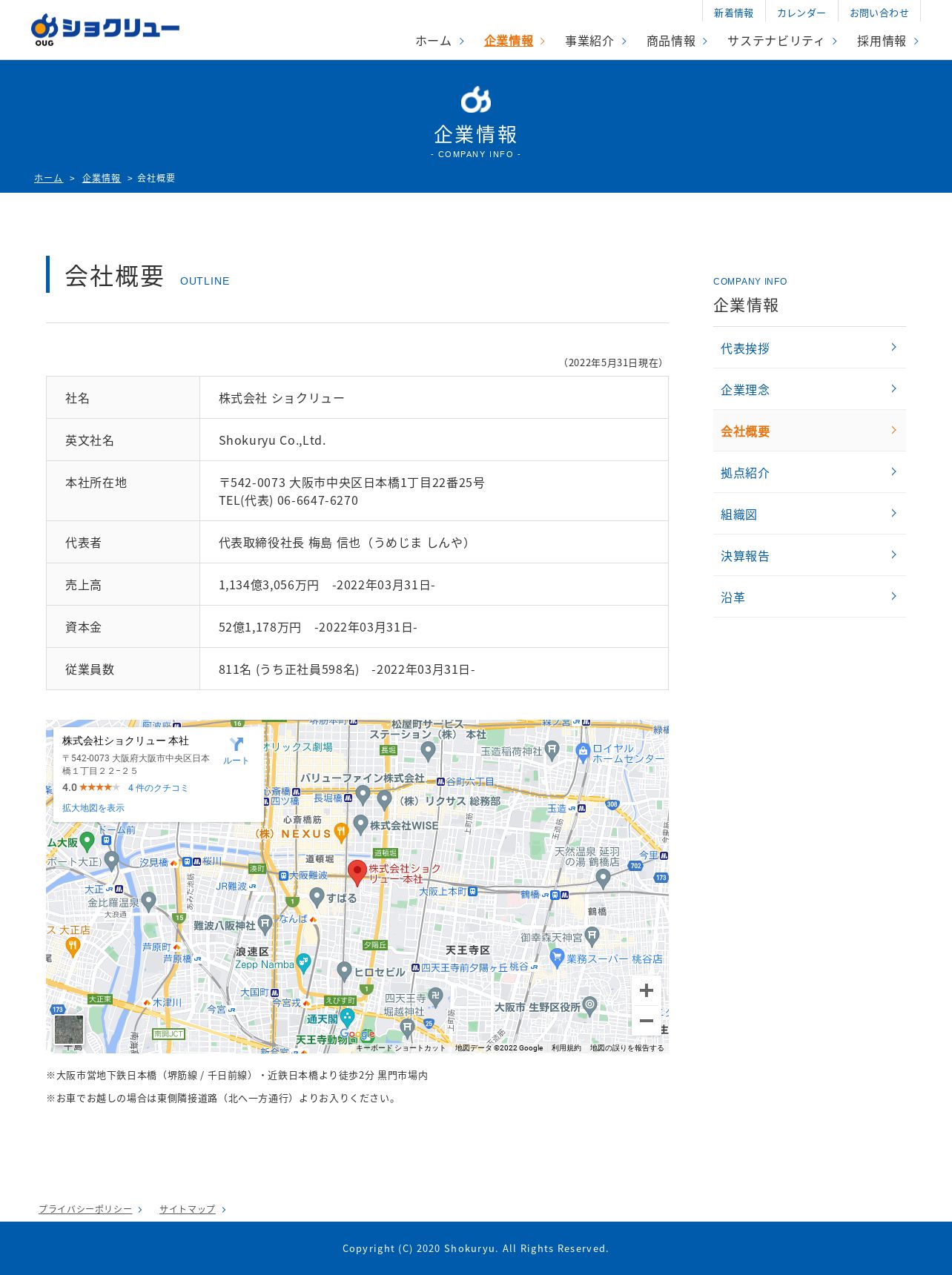Click the 天然温泉 延羽の湯 location pin

603,878
